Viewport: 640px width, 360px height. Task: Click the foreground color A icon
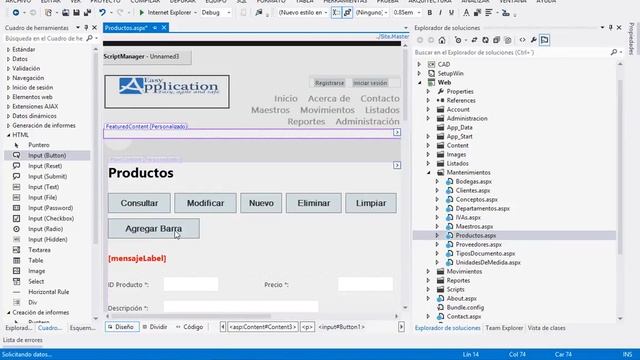[466, 13]
